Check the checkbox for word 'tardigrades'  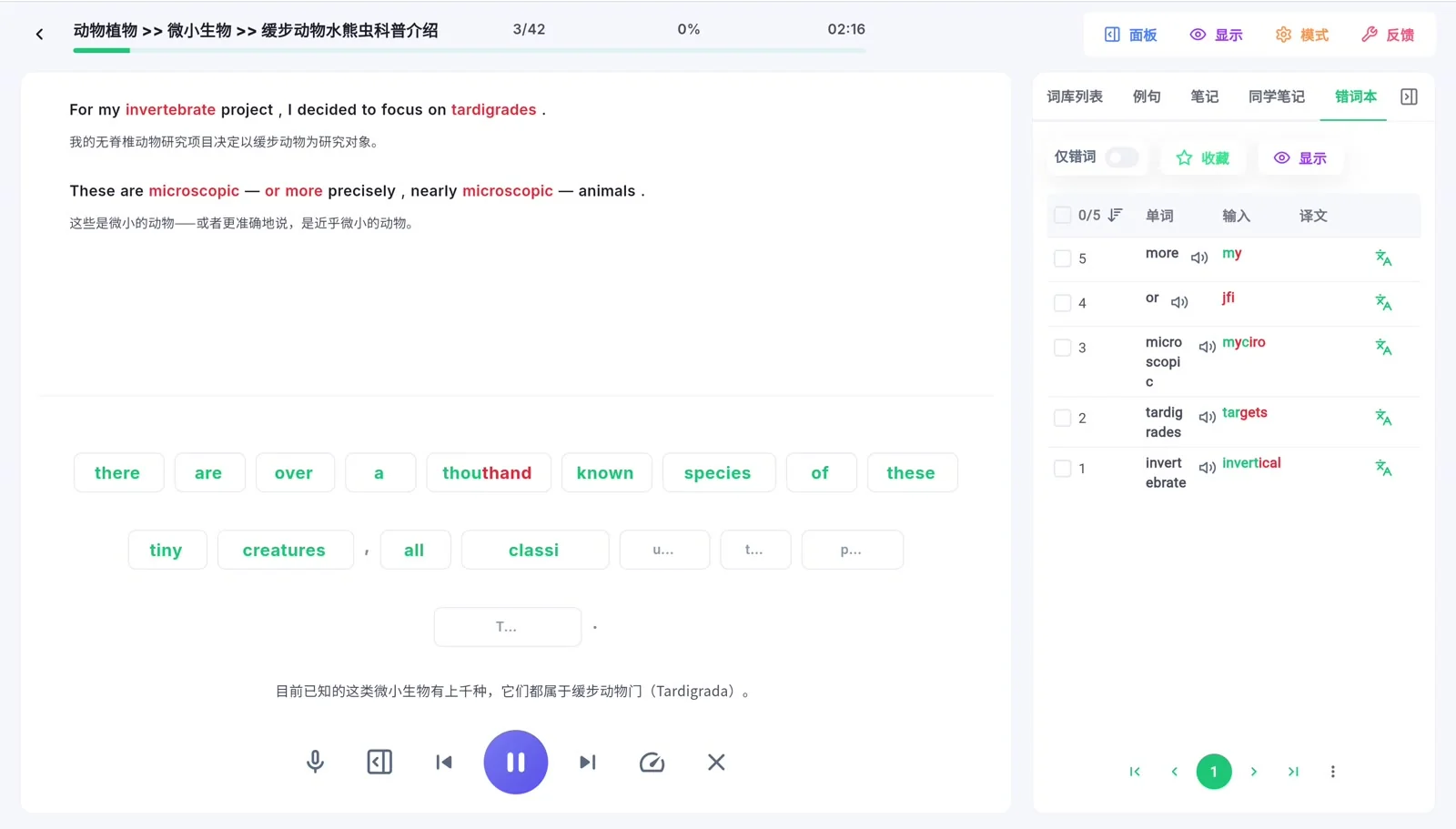(1062, 419)
